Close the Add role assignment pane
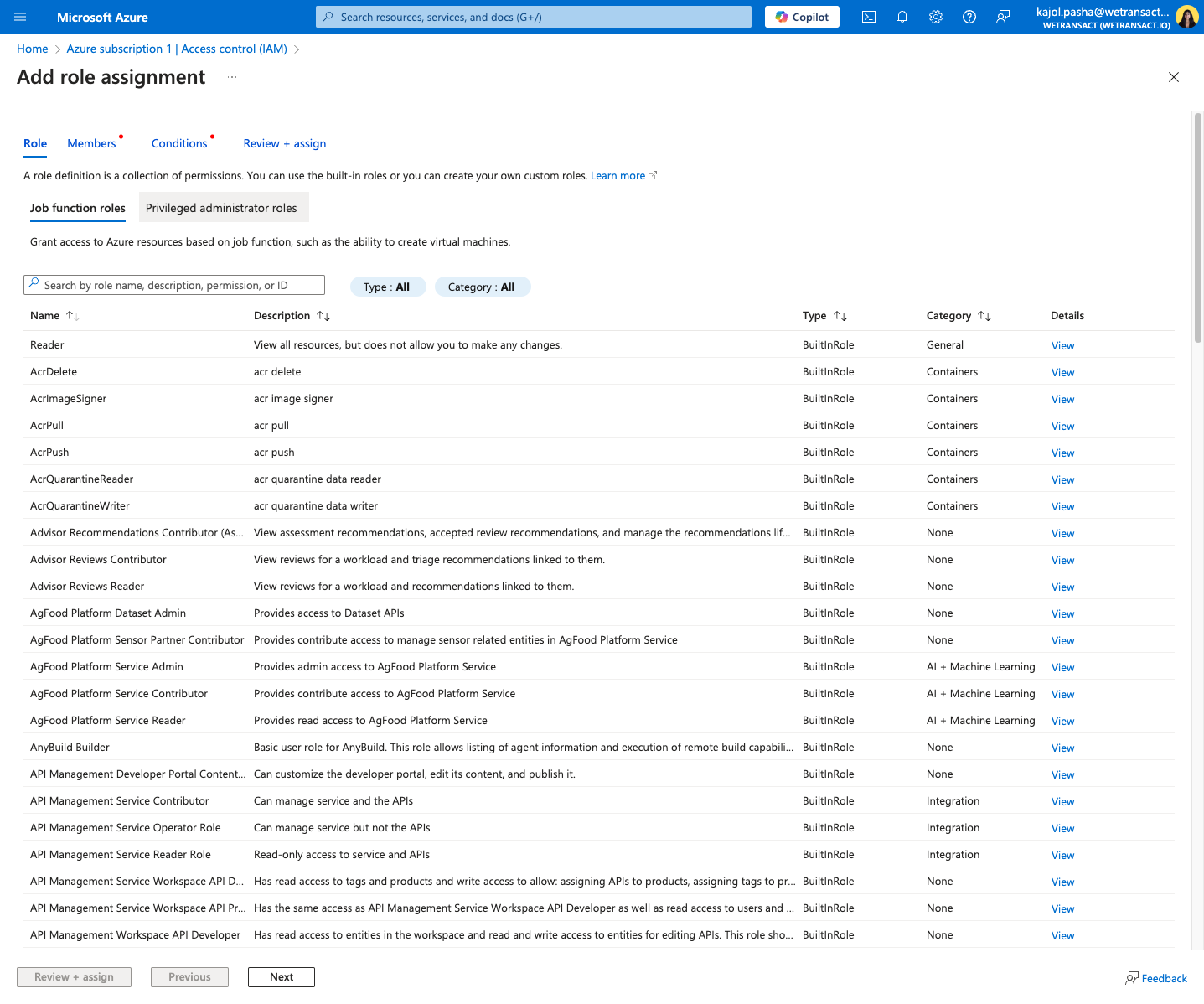1204x1004 pixels. click(1174, 77)
